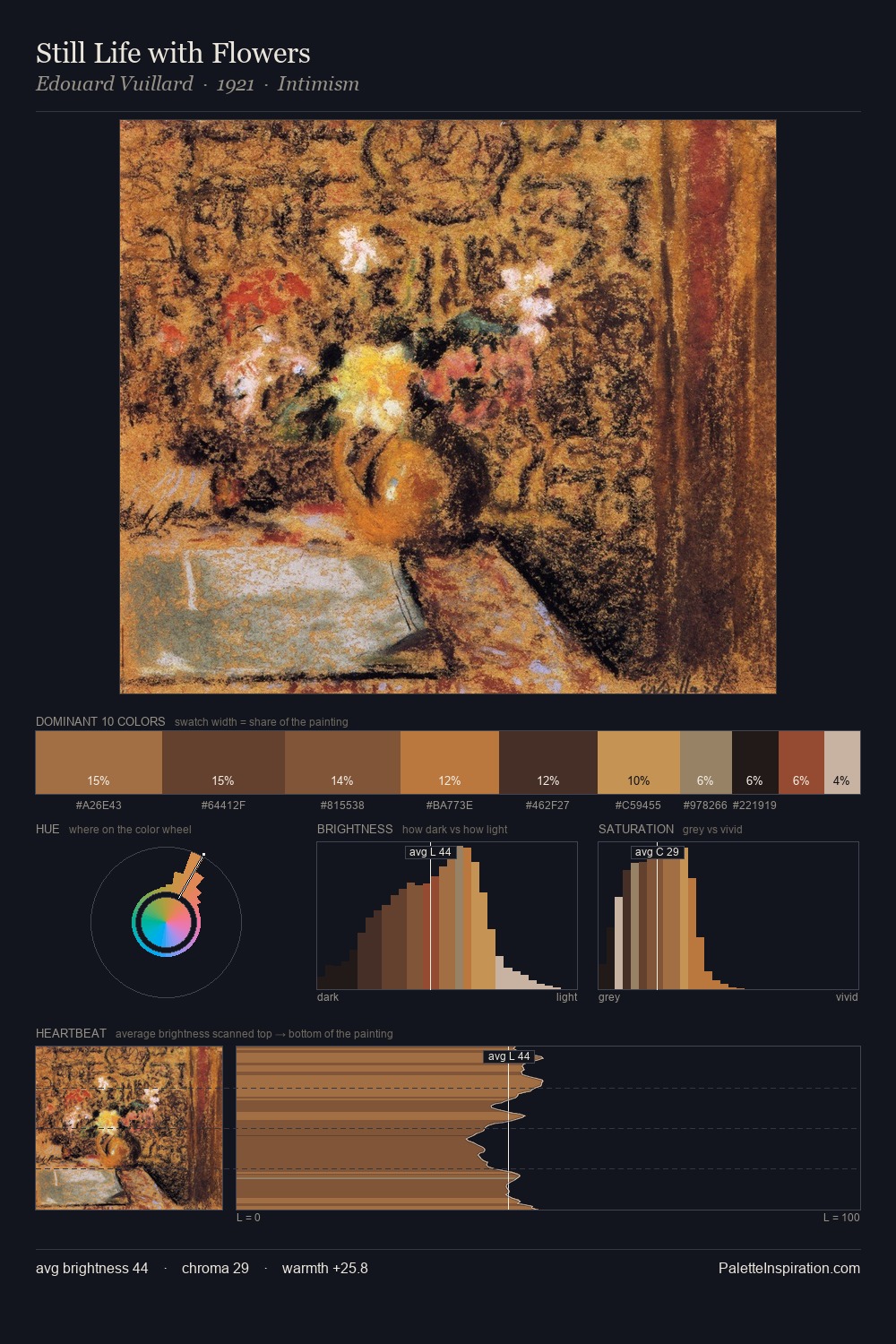Image resolution: width=896 pixels, height=1344 pixels.
Task: Click the Heartbeat painting thumbnail
Action: point(129,1128)
